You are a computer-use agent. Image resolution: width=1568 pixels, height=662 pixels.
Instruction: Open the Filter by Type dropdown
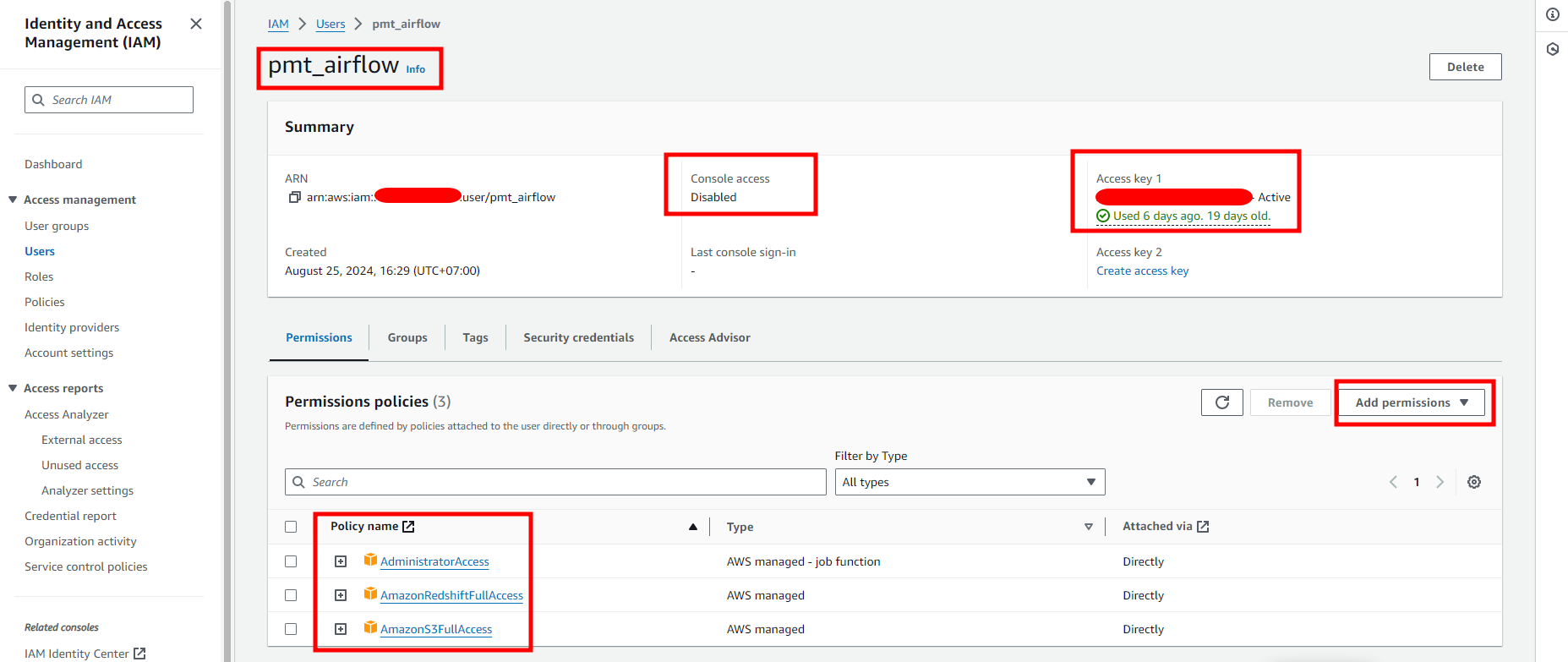970,482
